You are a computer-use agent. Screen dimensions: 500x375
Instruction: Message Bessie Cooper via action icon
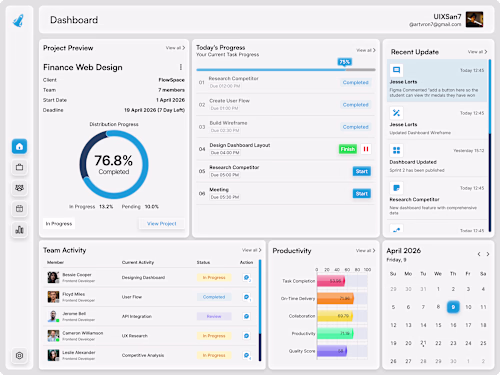247,277
